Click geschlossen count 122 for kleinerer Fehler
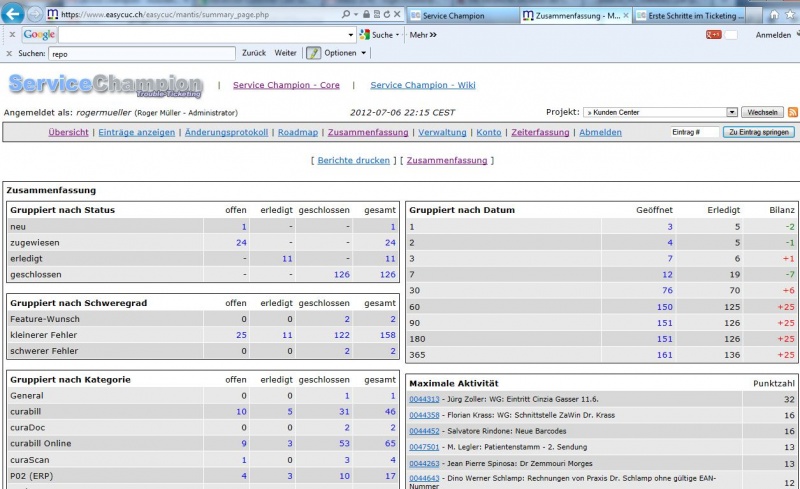800x489 pixels. (342, 335)
